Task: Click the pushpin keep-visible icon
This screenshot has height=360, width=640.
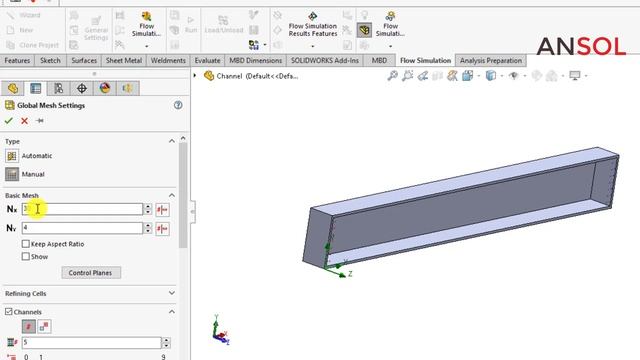Action: click(x=40, y=121)
